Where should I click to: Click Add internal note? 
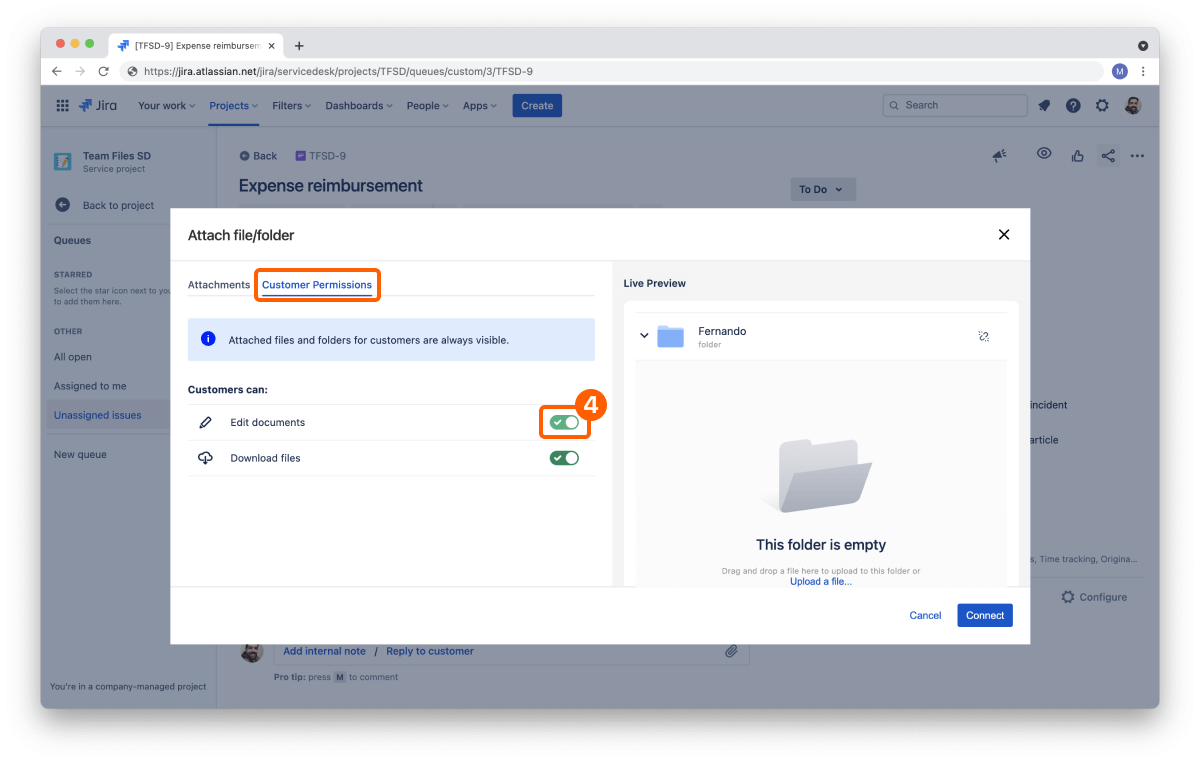(325, 651)
